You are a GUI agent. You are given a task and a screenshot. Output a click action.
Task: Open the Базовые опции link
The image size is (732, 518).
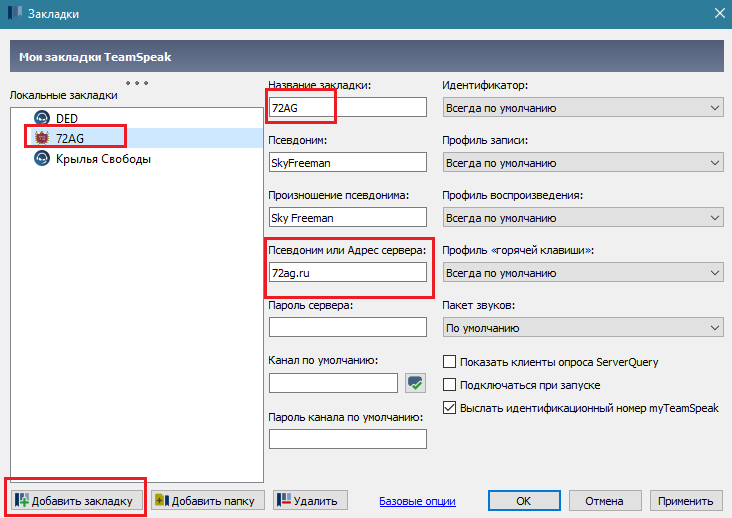pos(417,501)
